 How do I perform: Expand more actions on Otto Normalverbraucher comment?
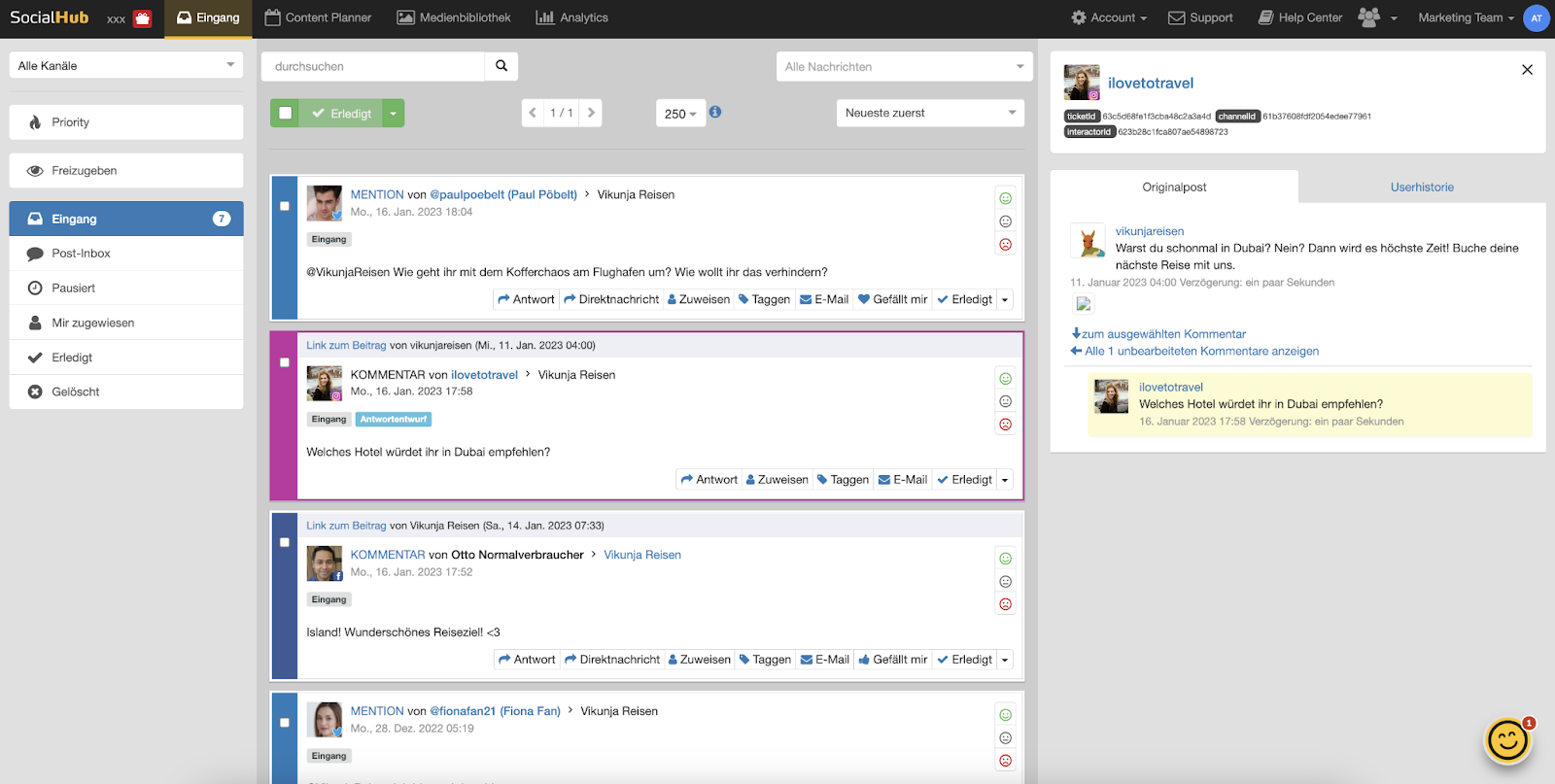tap(1005, 660)
